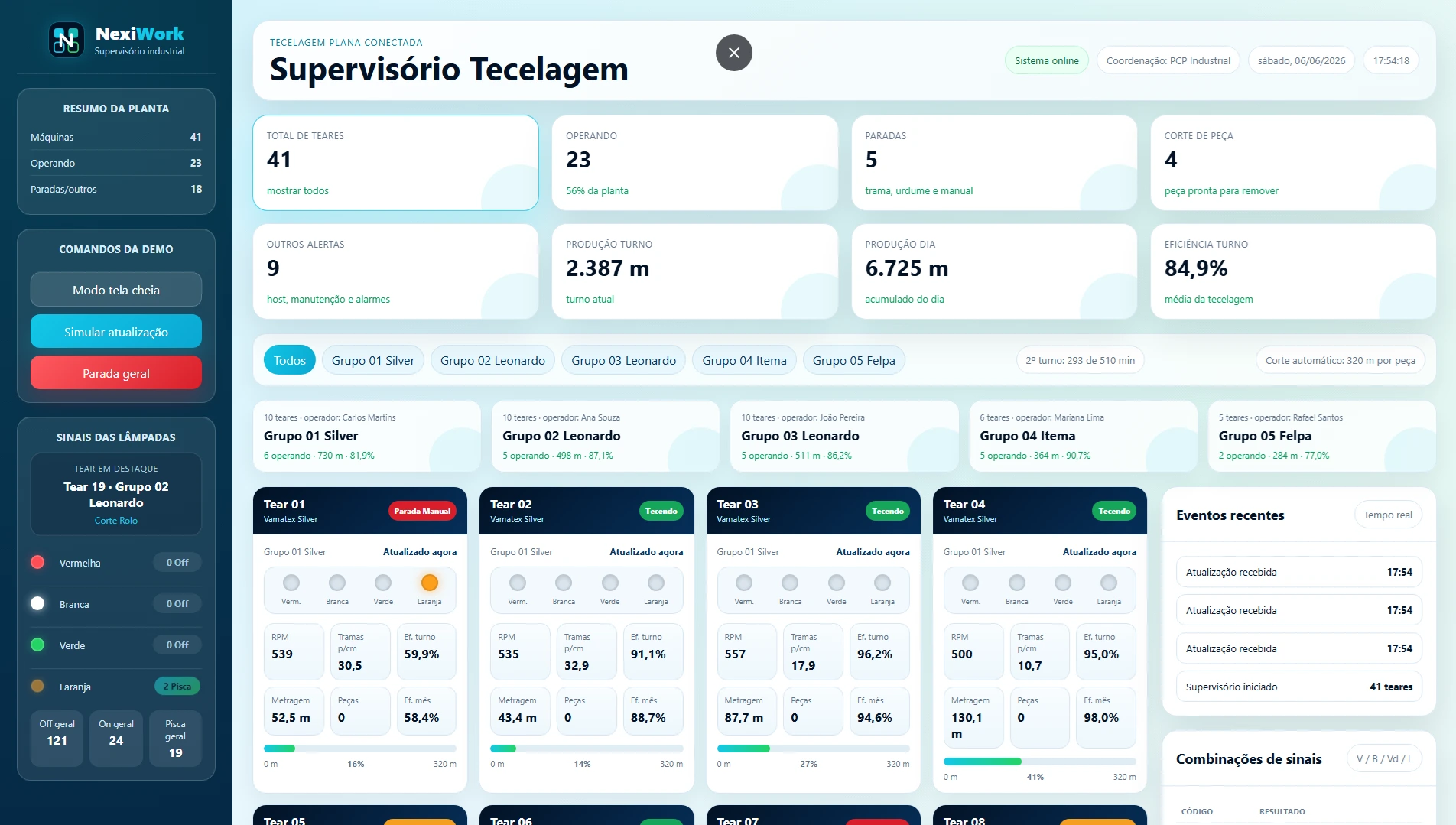
Task: Click Tear 03 Laranja lamp
Action: click(x=882, y=583)
